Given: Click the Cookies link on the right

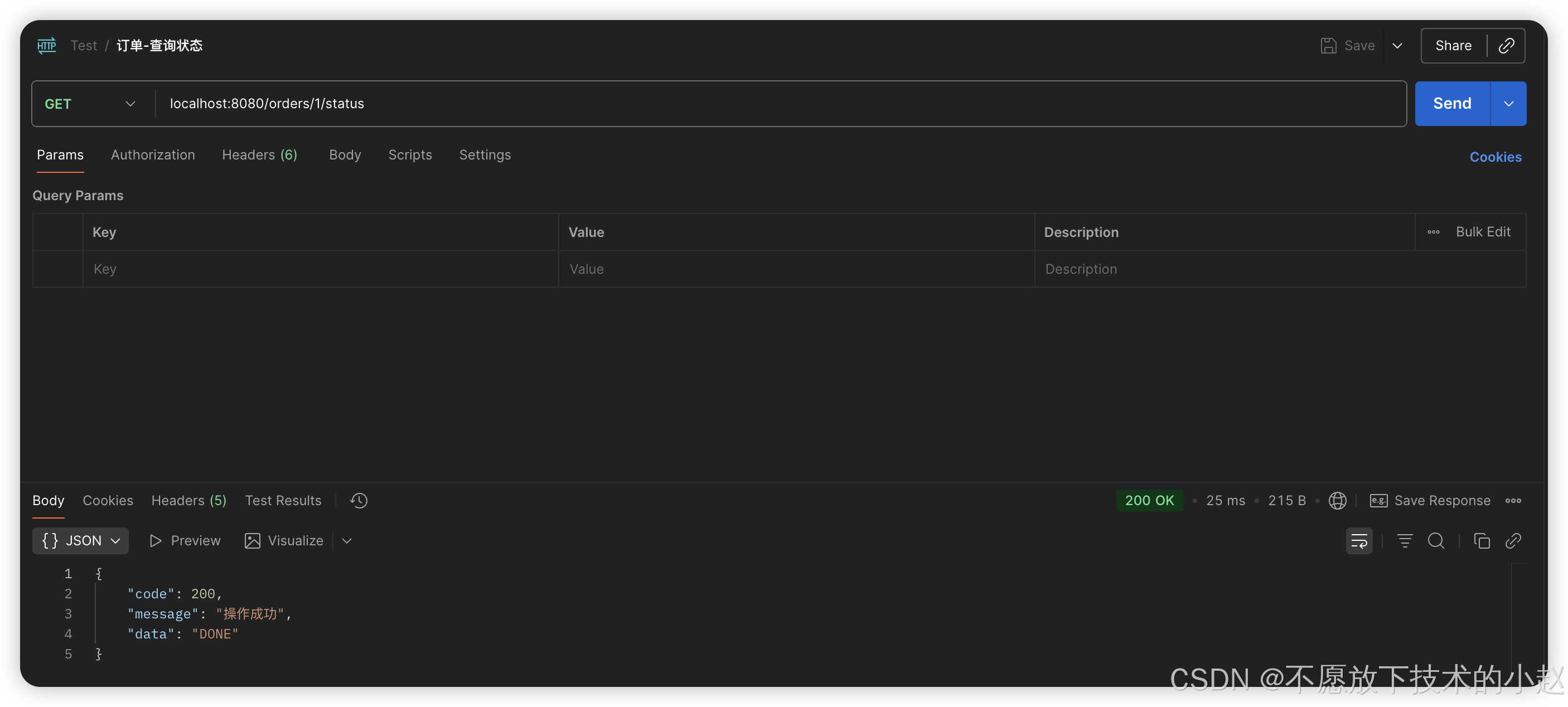Looking at the screenshot, I should [x=1495, y=157].
